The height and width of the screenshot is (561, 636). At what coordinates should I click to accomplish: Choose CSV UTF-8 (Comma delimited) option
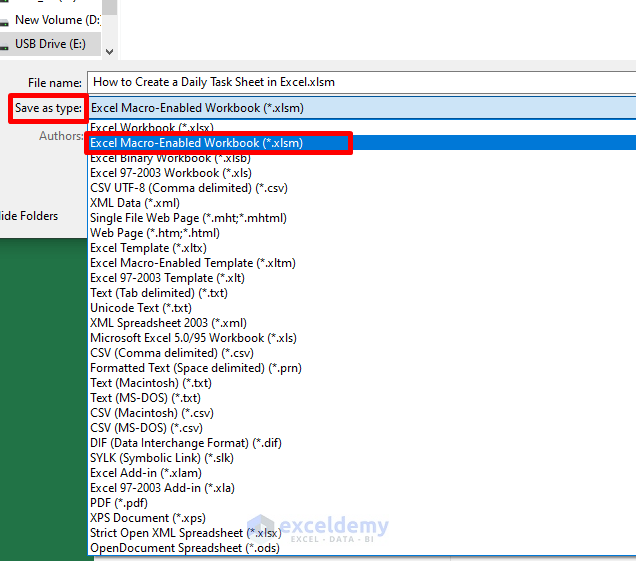[362, 188]
